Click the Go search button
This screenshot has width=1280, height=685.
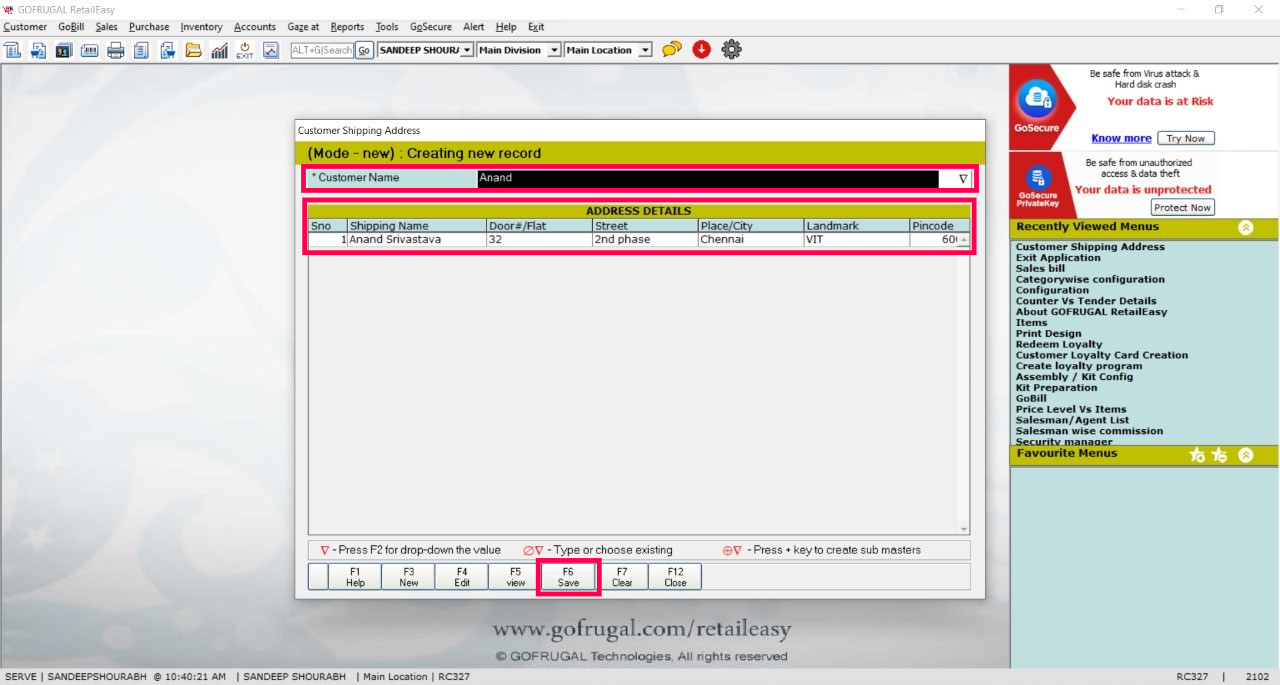(x=364, y=50)
